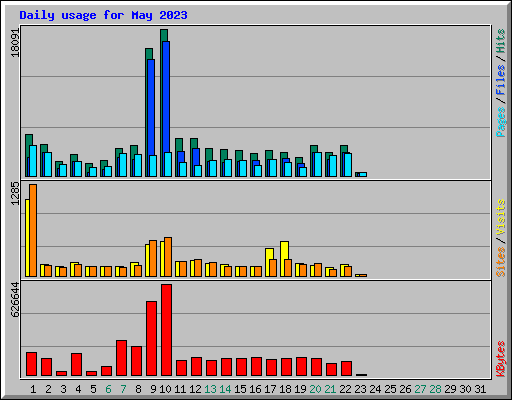Click day 31 on the x-axis
This screenshot has height=400, width=512.
pyautogui.click(x=480, y=389)
